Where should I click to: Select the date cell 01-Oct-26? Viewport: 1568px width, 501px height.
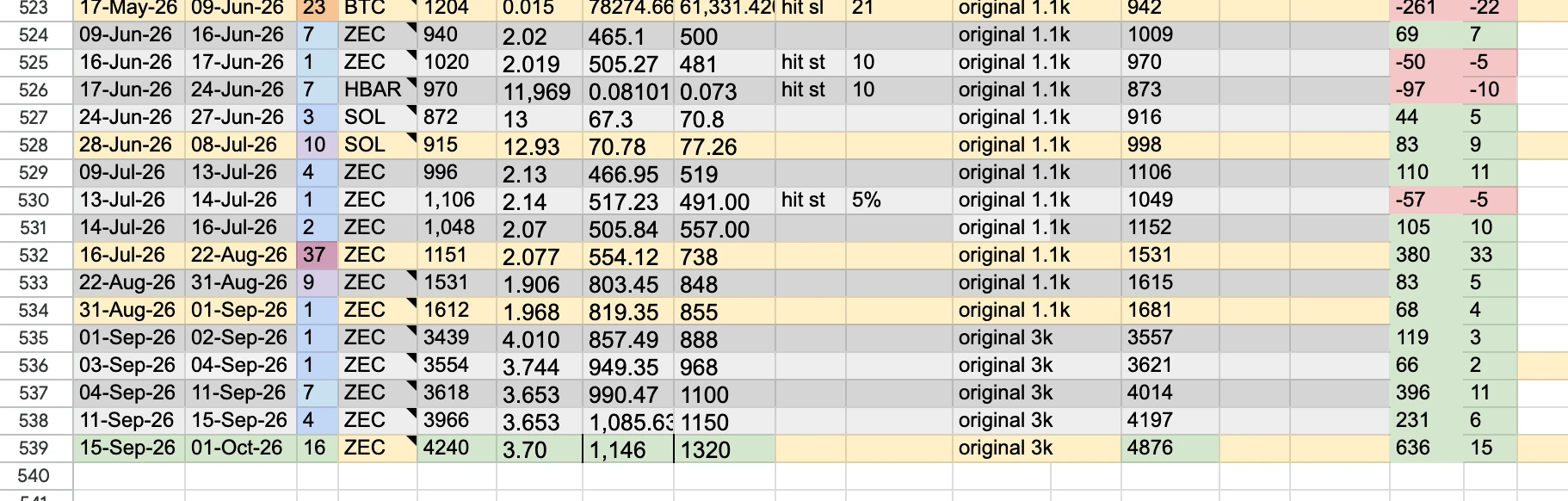tap(241, 448)
